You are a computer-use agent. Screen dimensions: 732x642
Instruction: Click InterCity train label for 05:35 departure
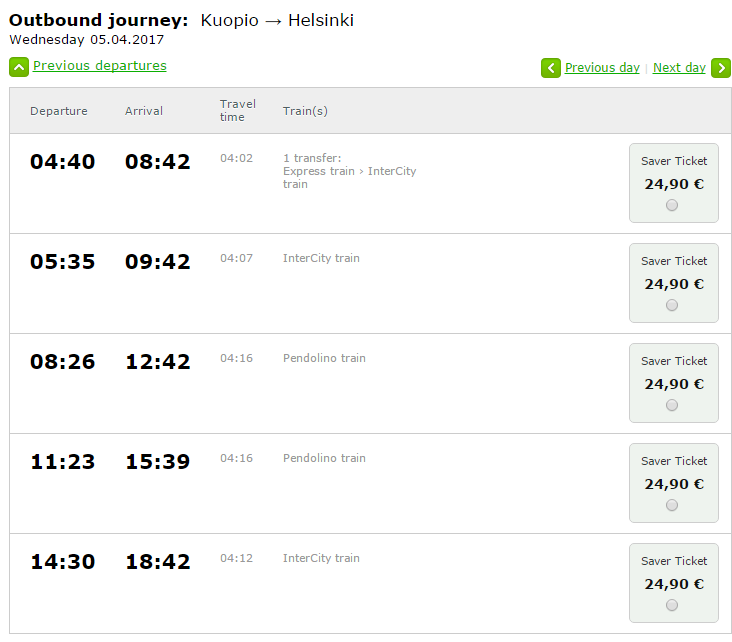coord(321,258)
